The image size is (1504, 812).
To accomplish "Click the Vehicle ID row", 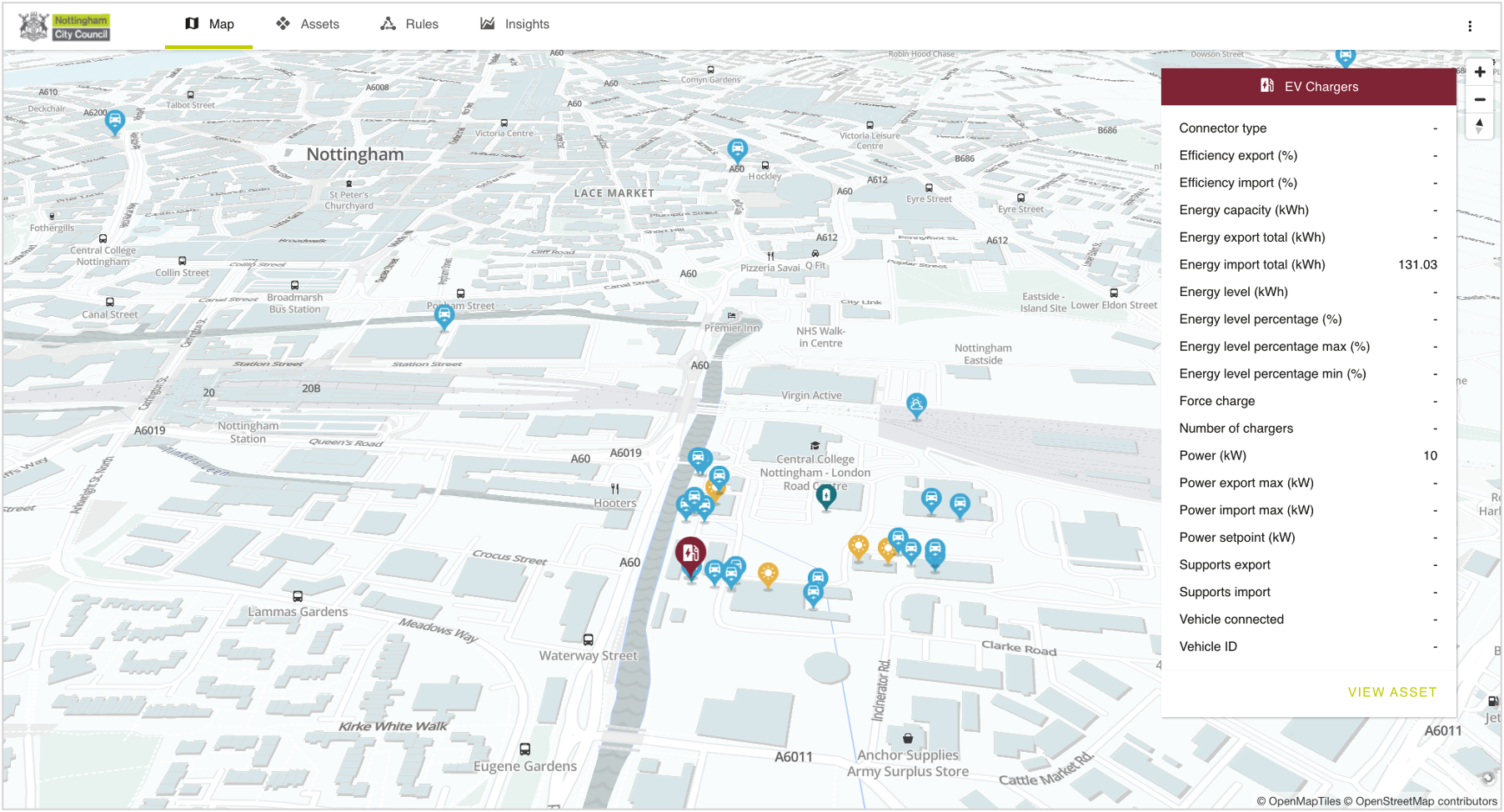I will pos(1308,647).
